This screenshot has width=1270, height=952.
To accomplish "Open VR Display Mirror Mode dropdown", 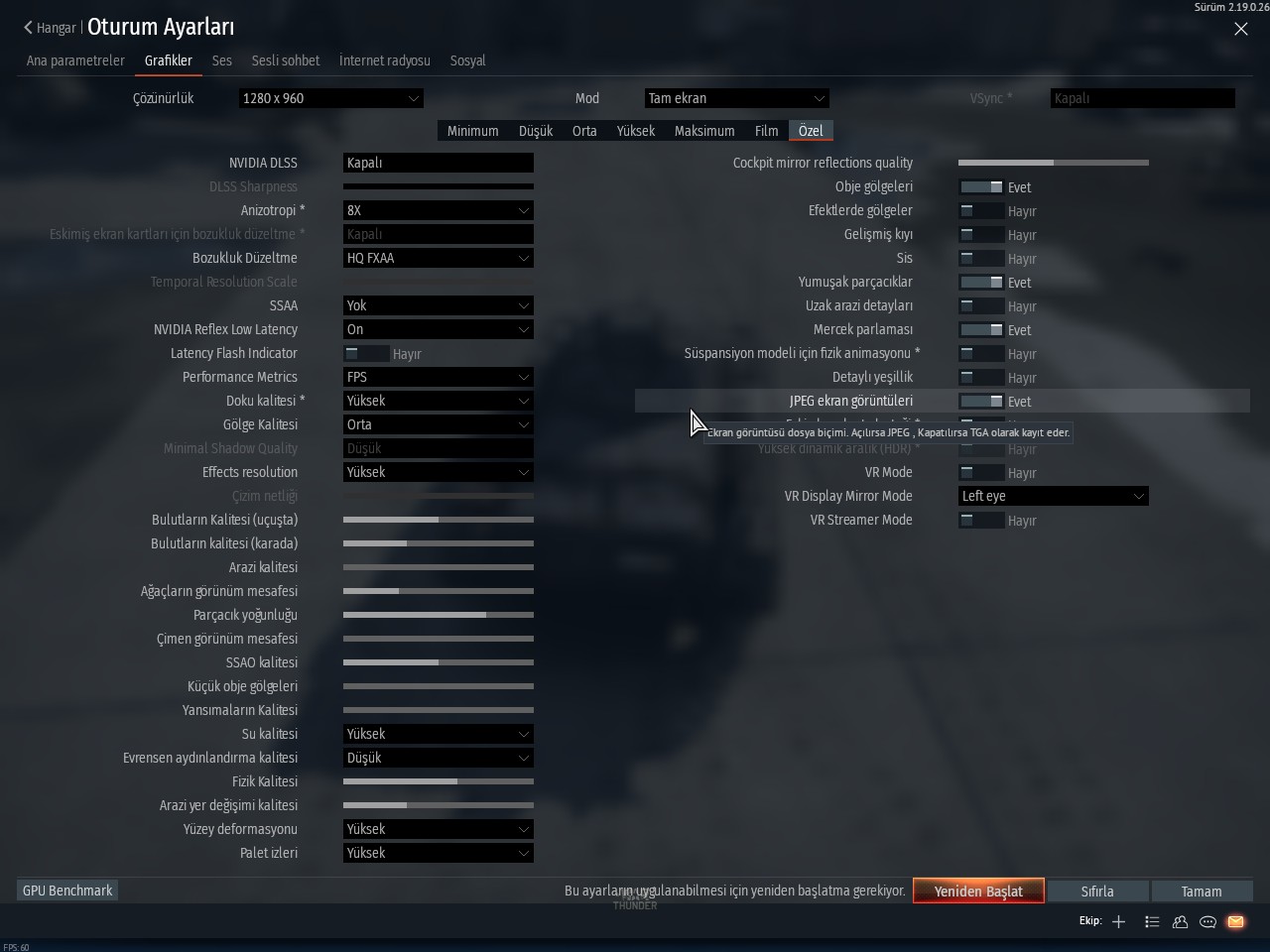I will (1053, 496).
